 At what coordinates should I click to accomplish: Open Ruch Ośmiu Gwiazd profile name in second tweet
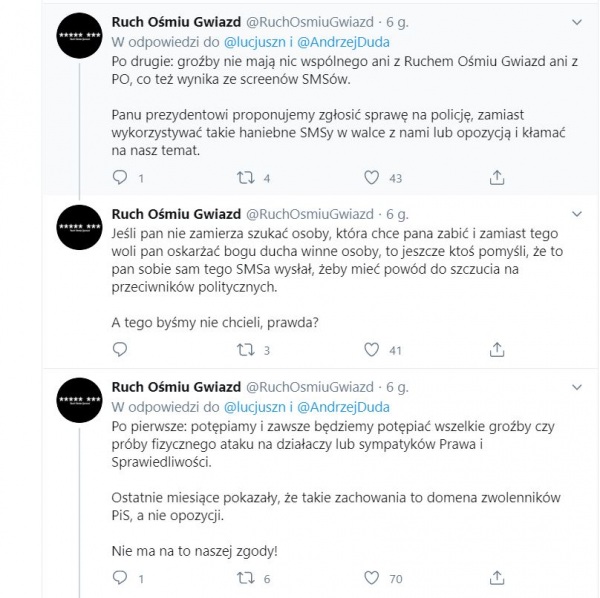coord(175,214)
